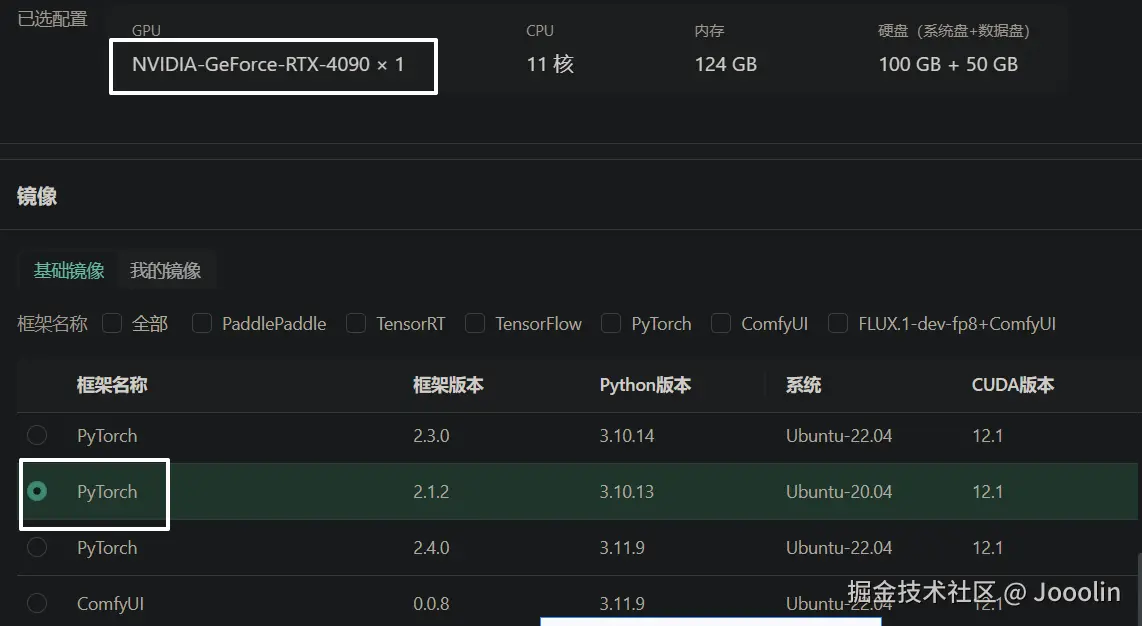
Task: Click the 已选配置 label
Action: [x=52, y=19]
